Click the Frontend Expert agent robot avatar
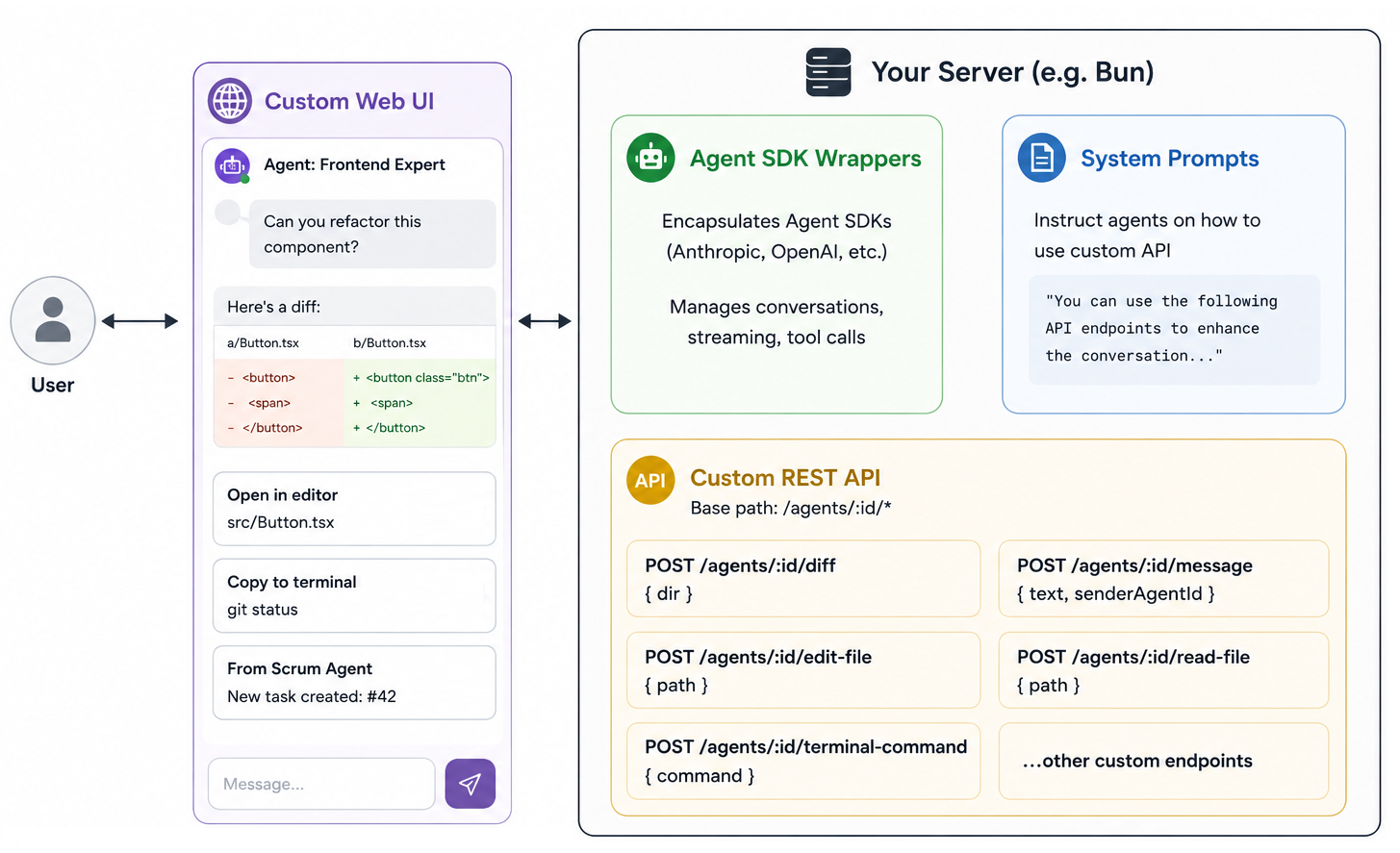This screenshot has width=1400, height=853. [x=232, y=165]
